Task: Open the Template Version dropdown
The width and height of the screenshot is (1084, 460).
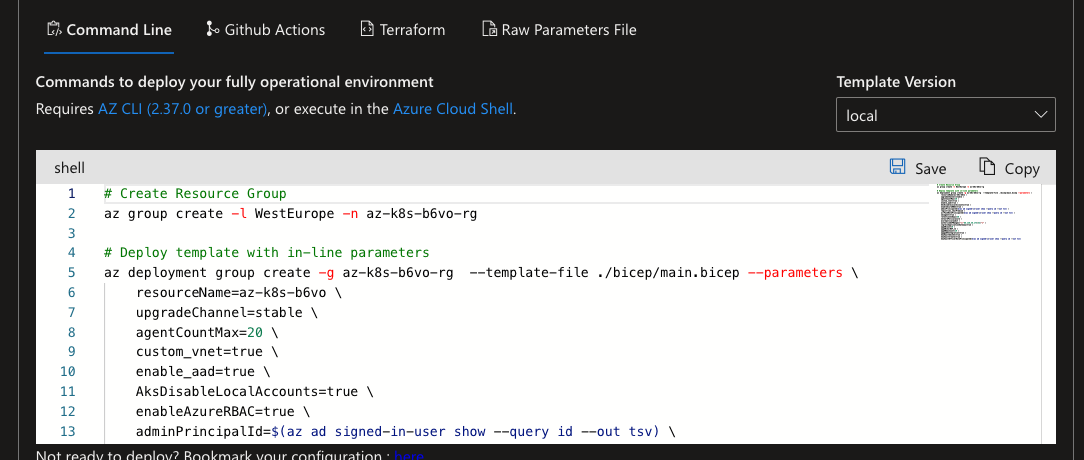Action: coord(945,115)
